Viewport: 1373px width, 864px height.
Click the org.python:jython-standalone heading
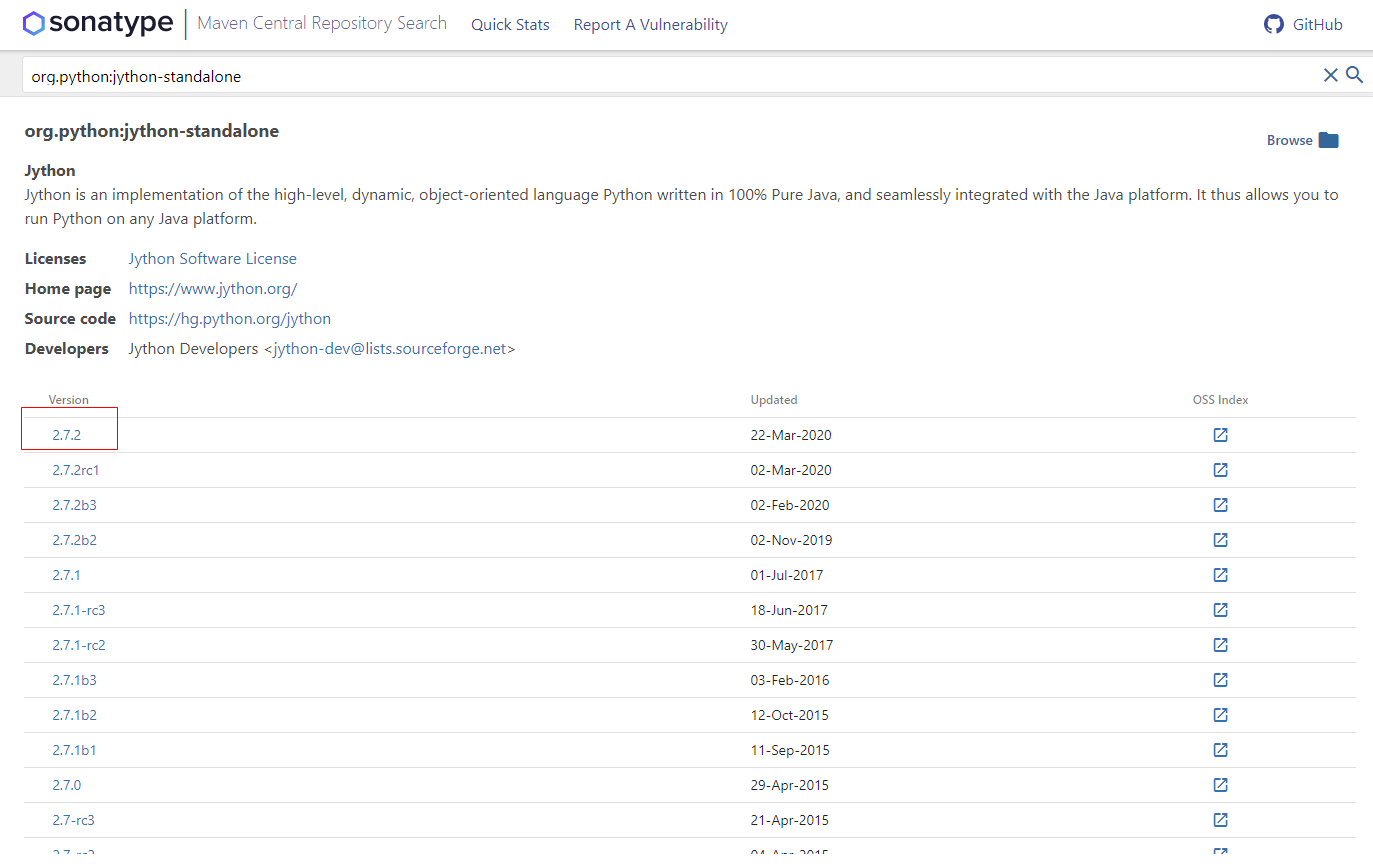click(152, 131)
